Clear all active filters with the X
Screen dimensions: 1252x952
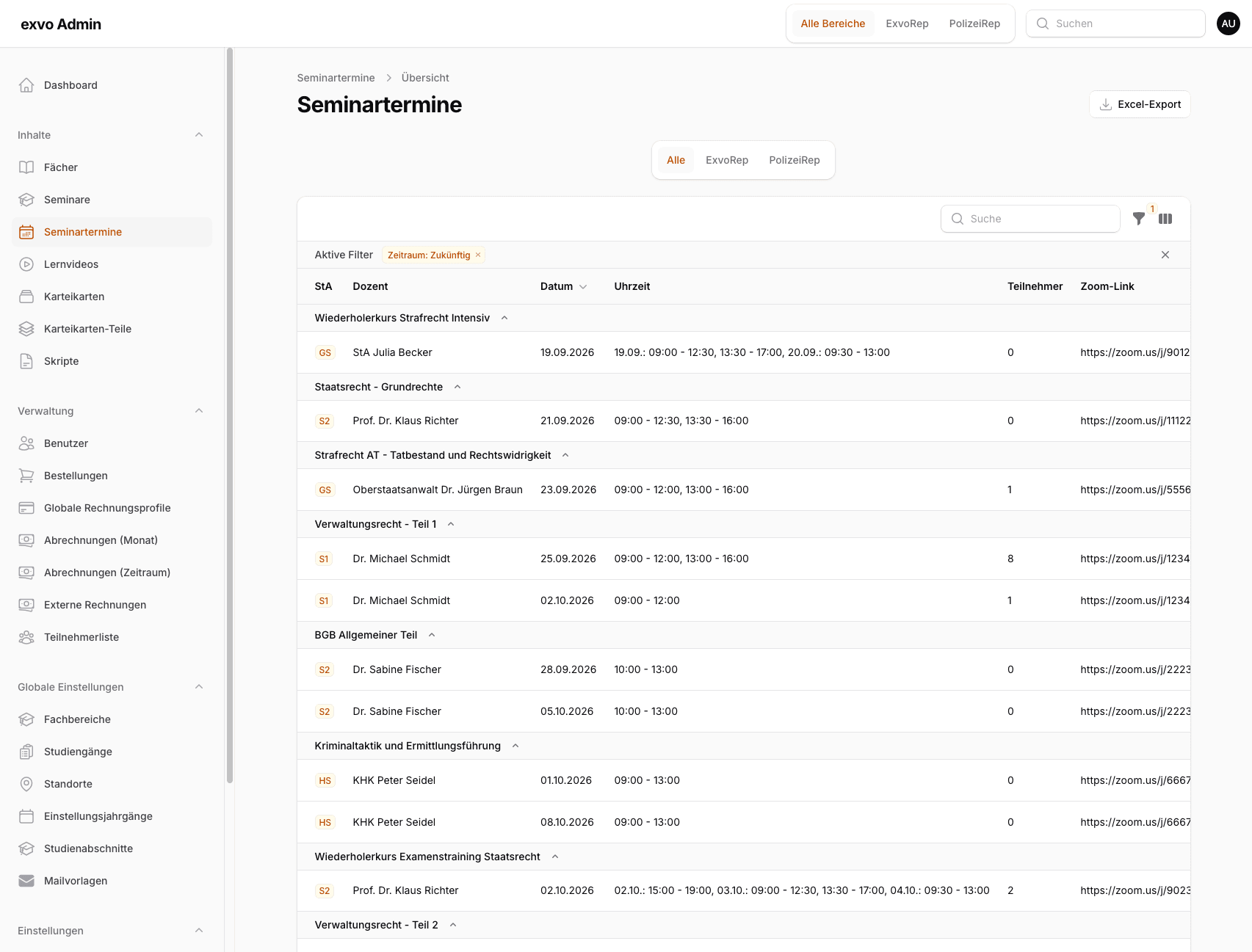1165,255
